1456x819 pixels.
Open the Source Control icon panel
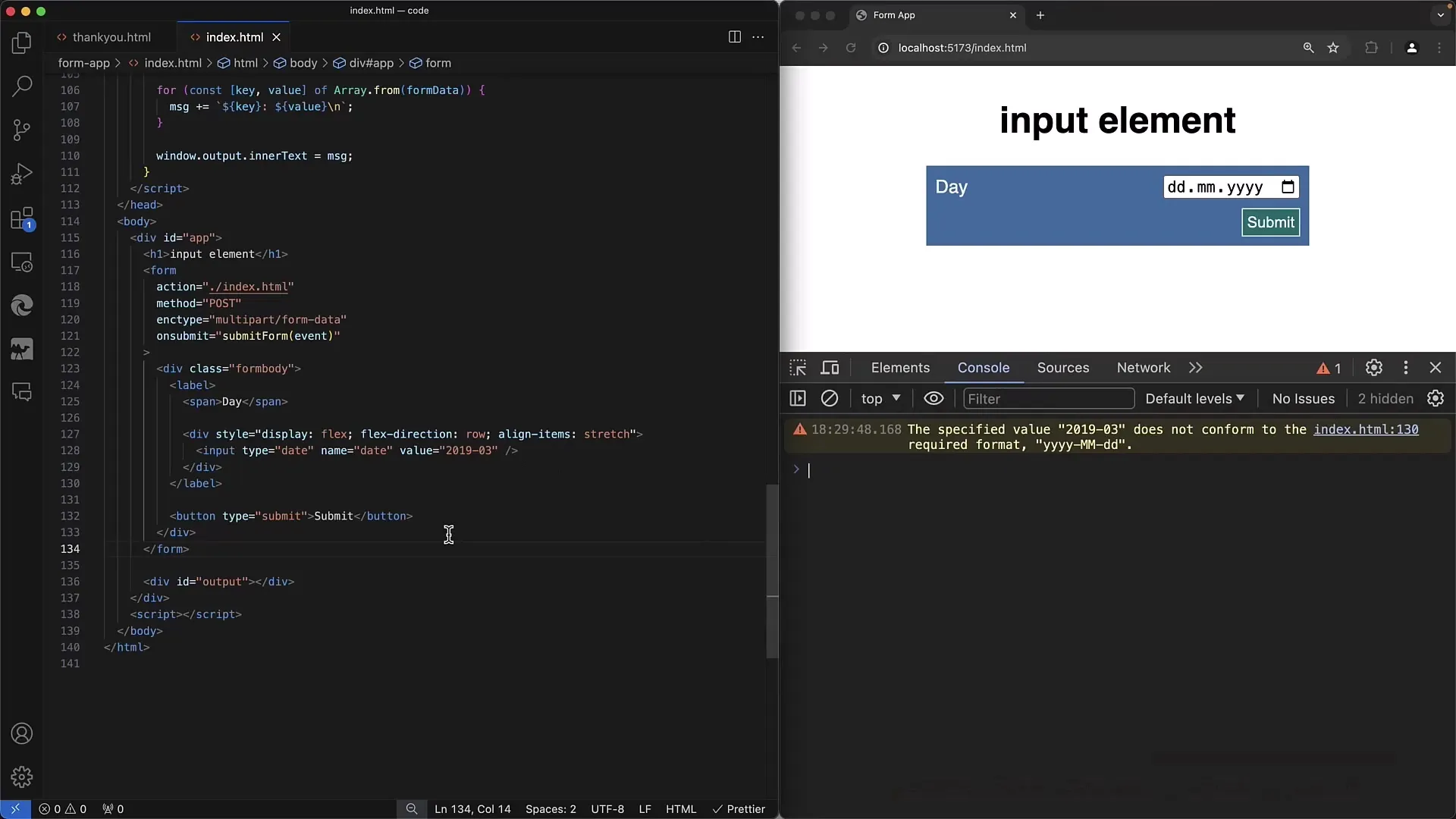tap(22, 130)
